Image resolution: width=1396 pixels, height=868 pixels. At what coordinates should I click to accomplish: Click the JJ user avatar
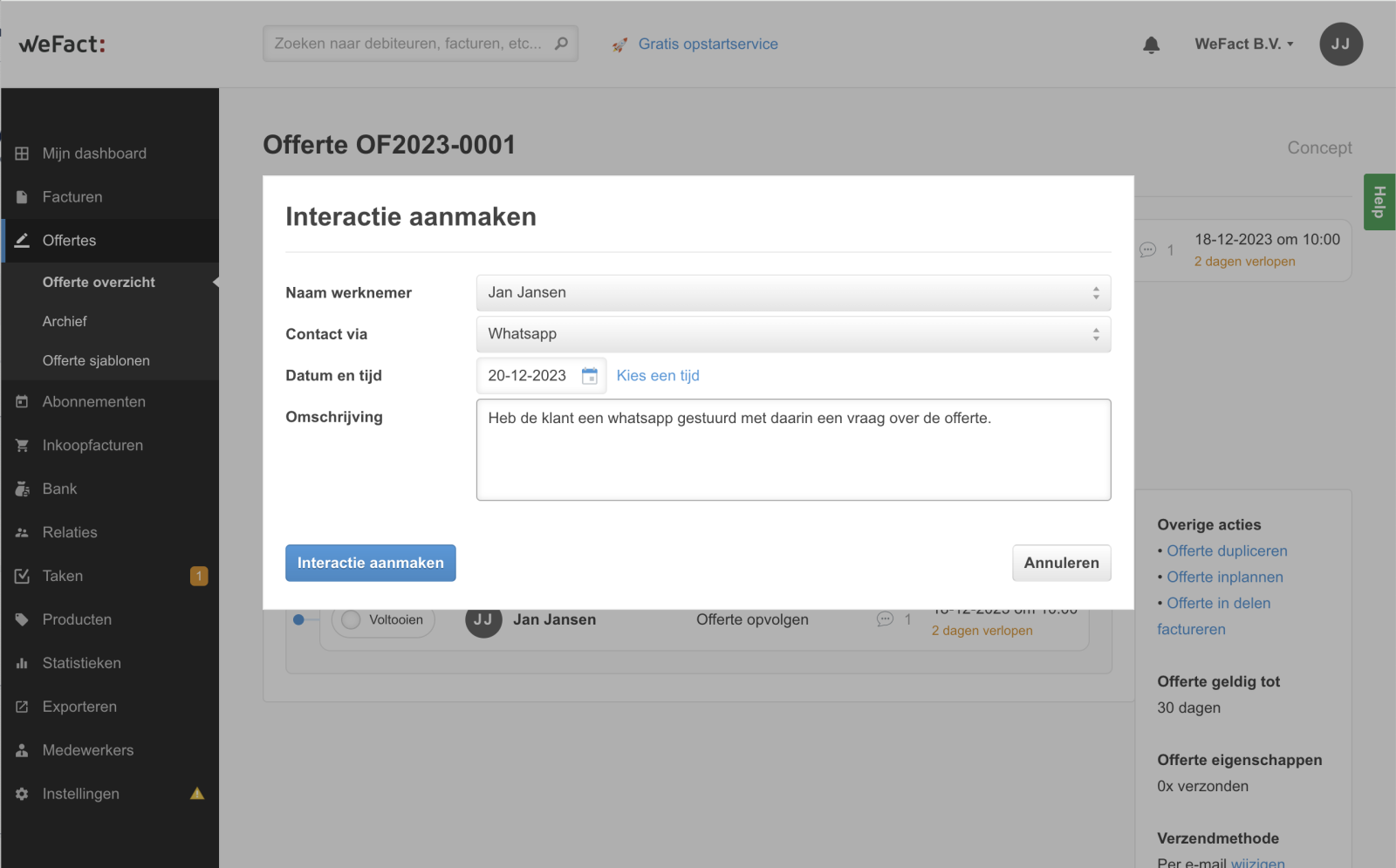pyautogui.click(x=1340, y=44)
